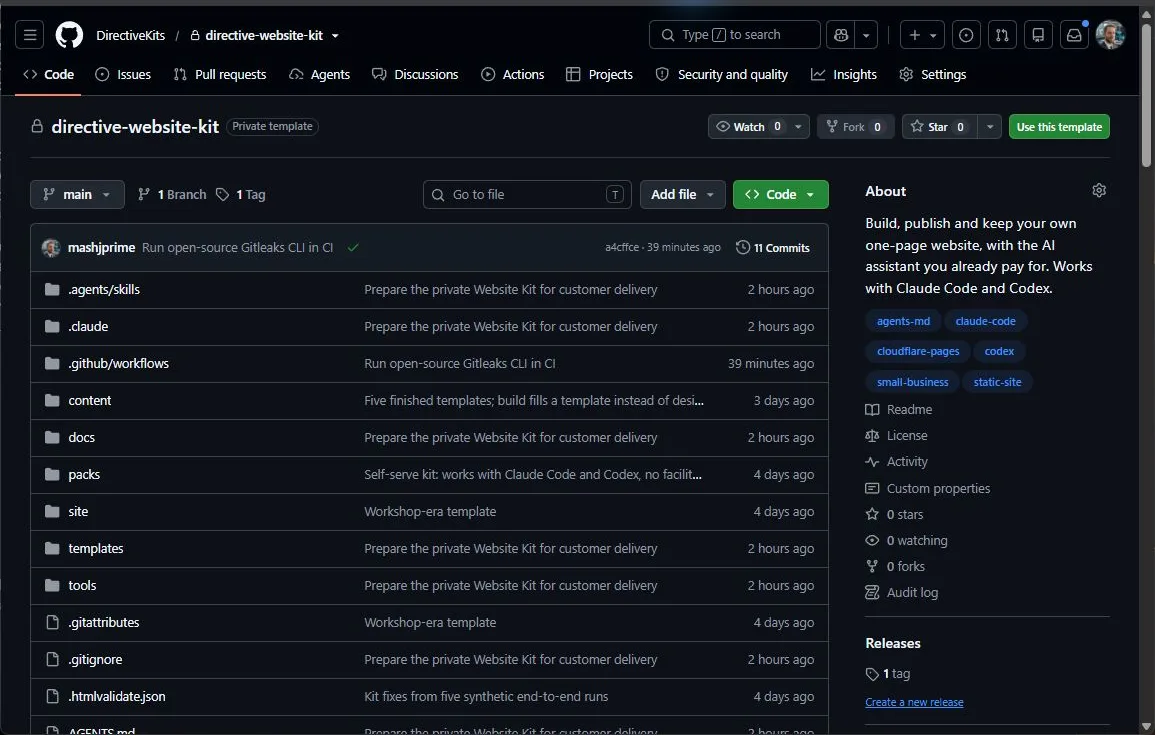
Task: Expand the green Code dropdown
Action: tap(780, 194)
